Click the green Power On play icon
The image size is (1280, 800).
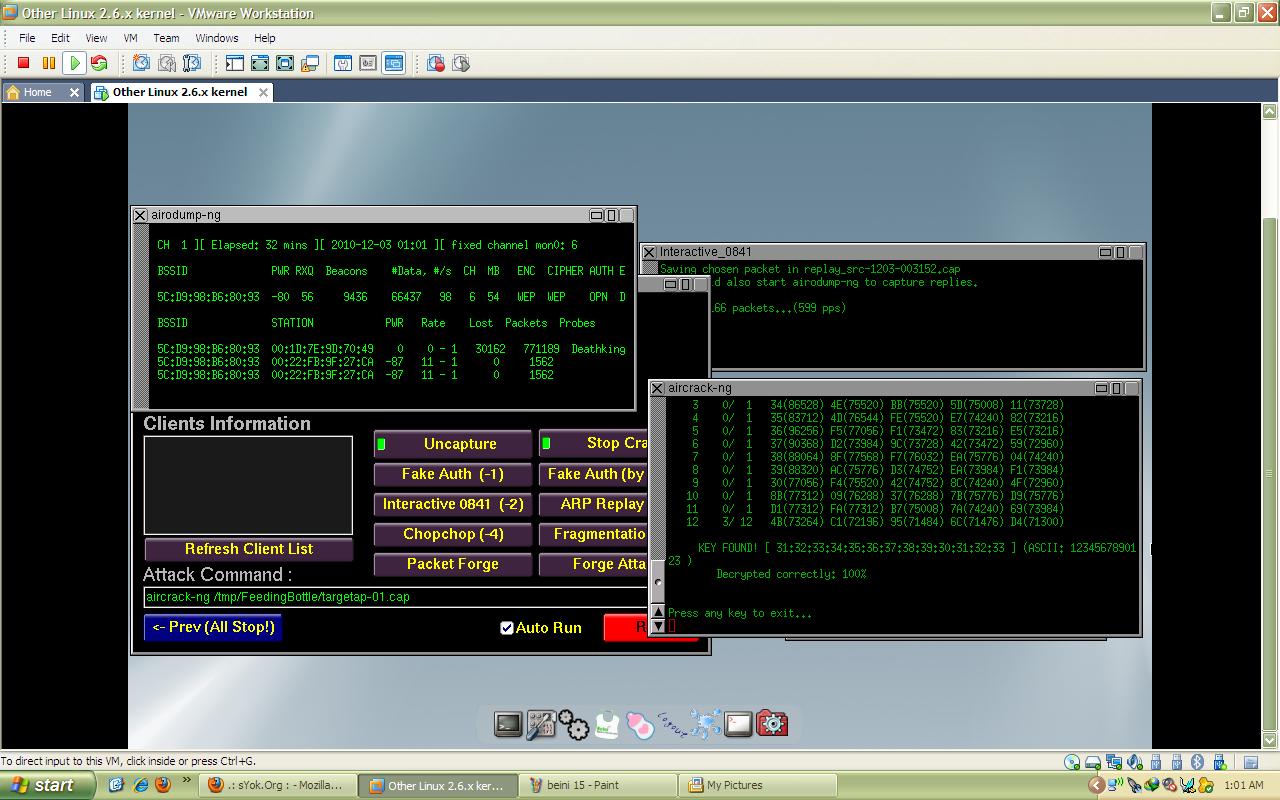pos(74,63)
